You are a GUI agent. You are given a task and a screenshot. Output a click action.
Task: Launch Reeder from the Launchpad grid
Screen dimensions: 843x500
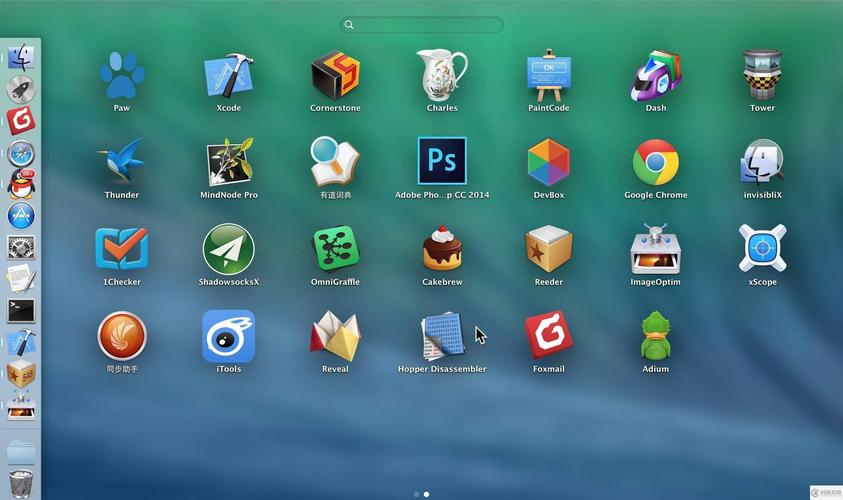click(x=548, y=248)
